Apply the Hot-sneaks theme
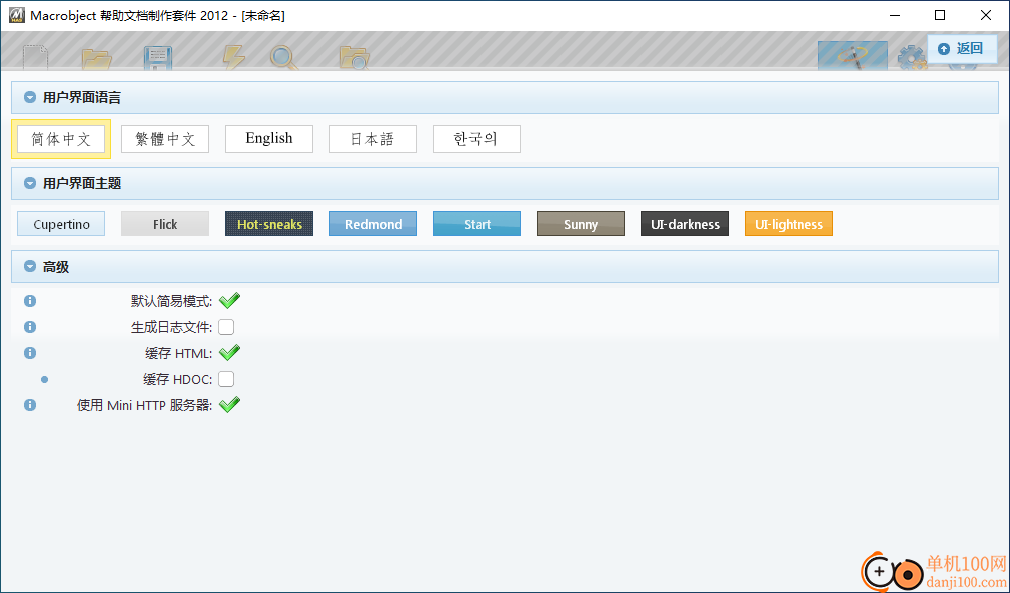 click(x=269, y=224)
